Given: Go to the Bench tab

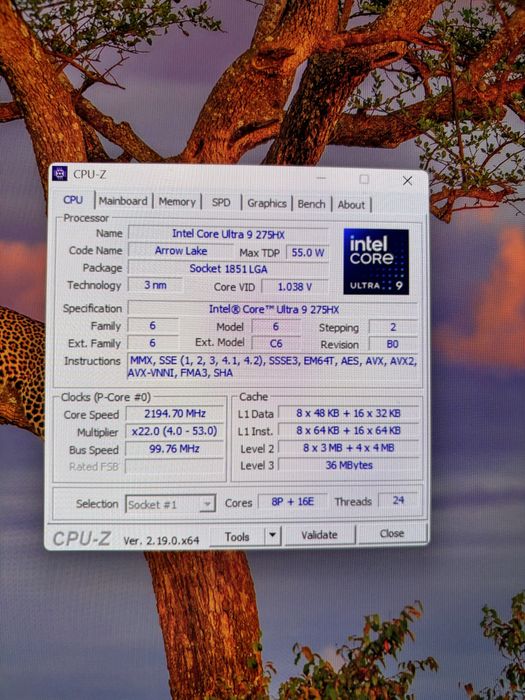Looking at the screenshot, I should click(311, 204).
